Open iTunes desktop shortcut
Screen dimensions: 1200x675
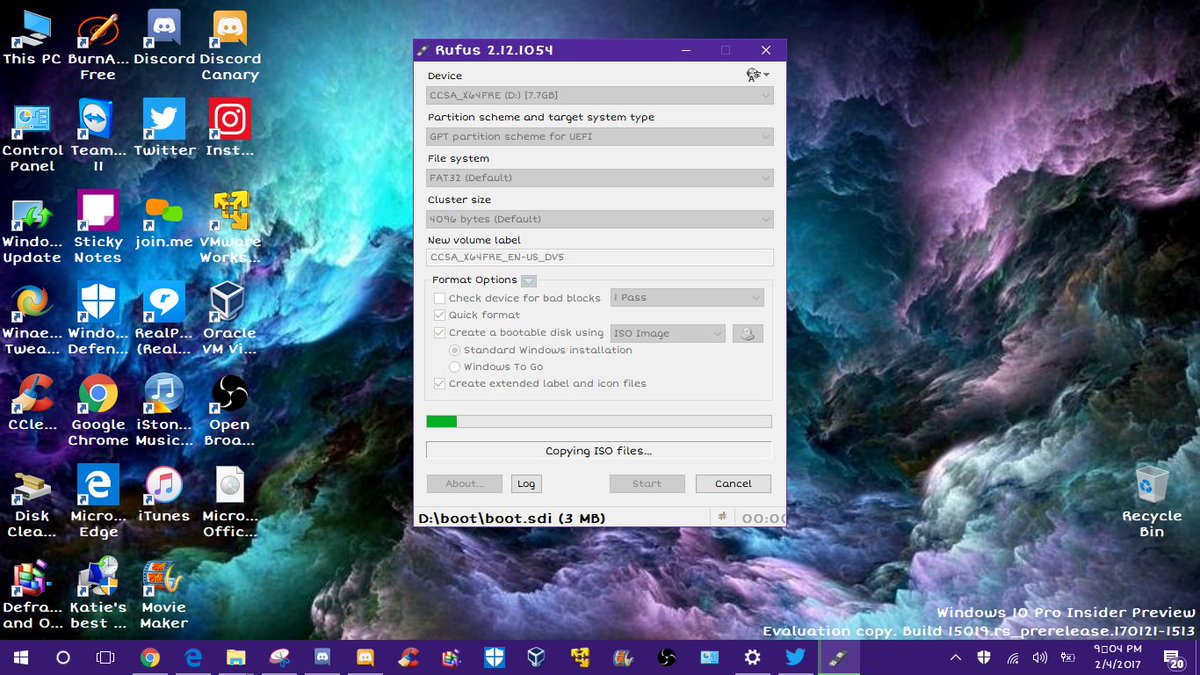[x=164, y=495]
